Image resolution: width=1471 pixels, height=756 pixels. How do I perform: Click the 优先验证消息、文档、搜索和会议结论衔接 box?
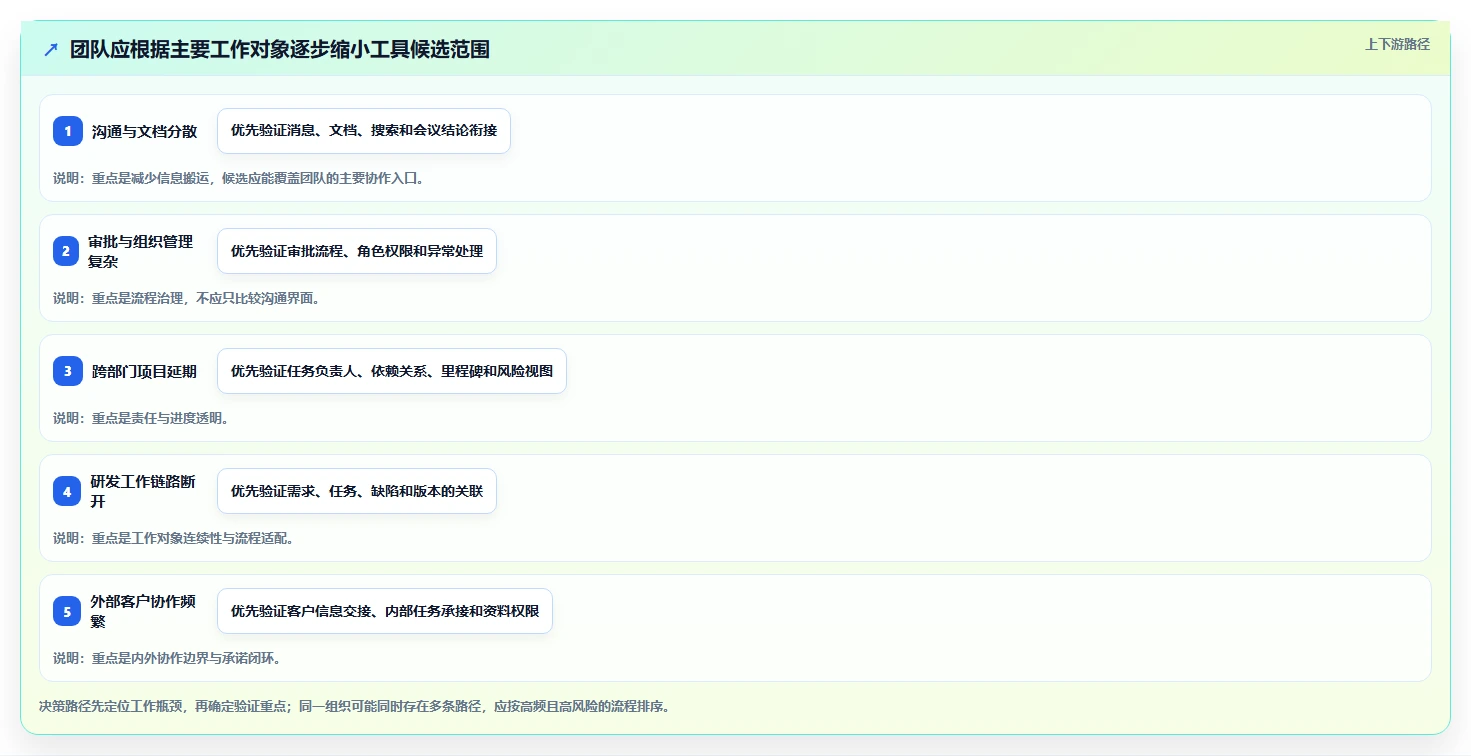(364, 131)
